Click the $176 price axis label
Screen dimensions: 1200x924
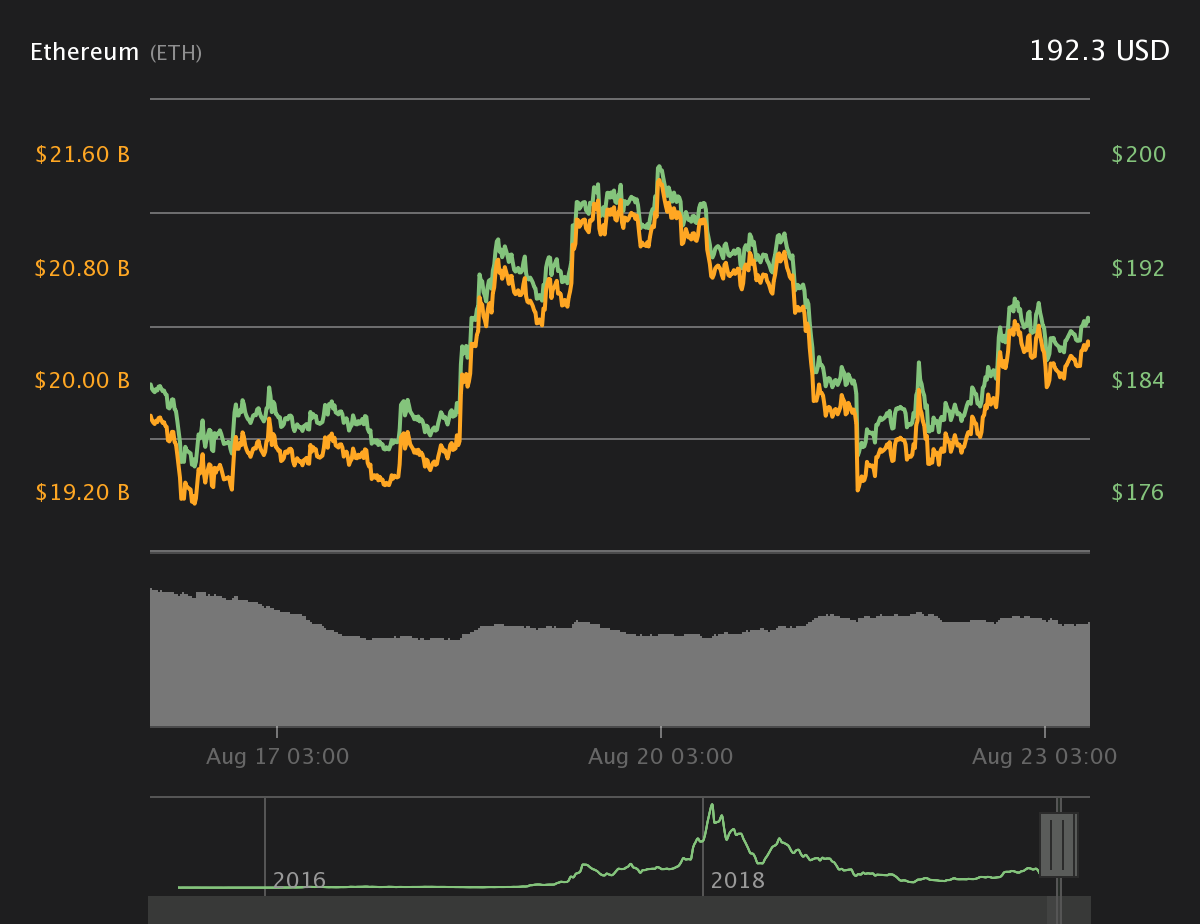coord(1138,492)
